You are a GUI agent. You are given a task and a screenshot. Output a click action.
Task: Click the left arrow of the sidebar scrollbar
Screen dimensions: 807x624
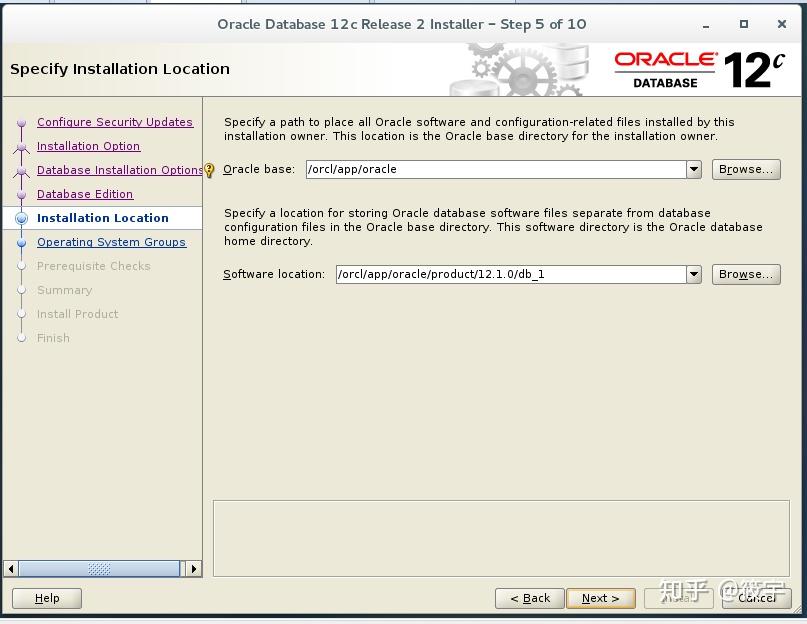[11, 568]
